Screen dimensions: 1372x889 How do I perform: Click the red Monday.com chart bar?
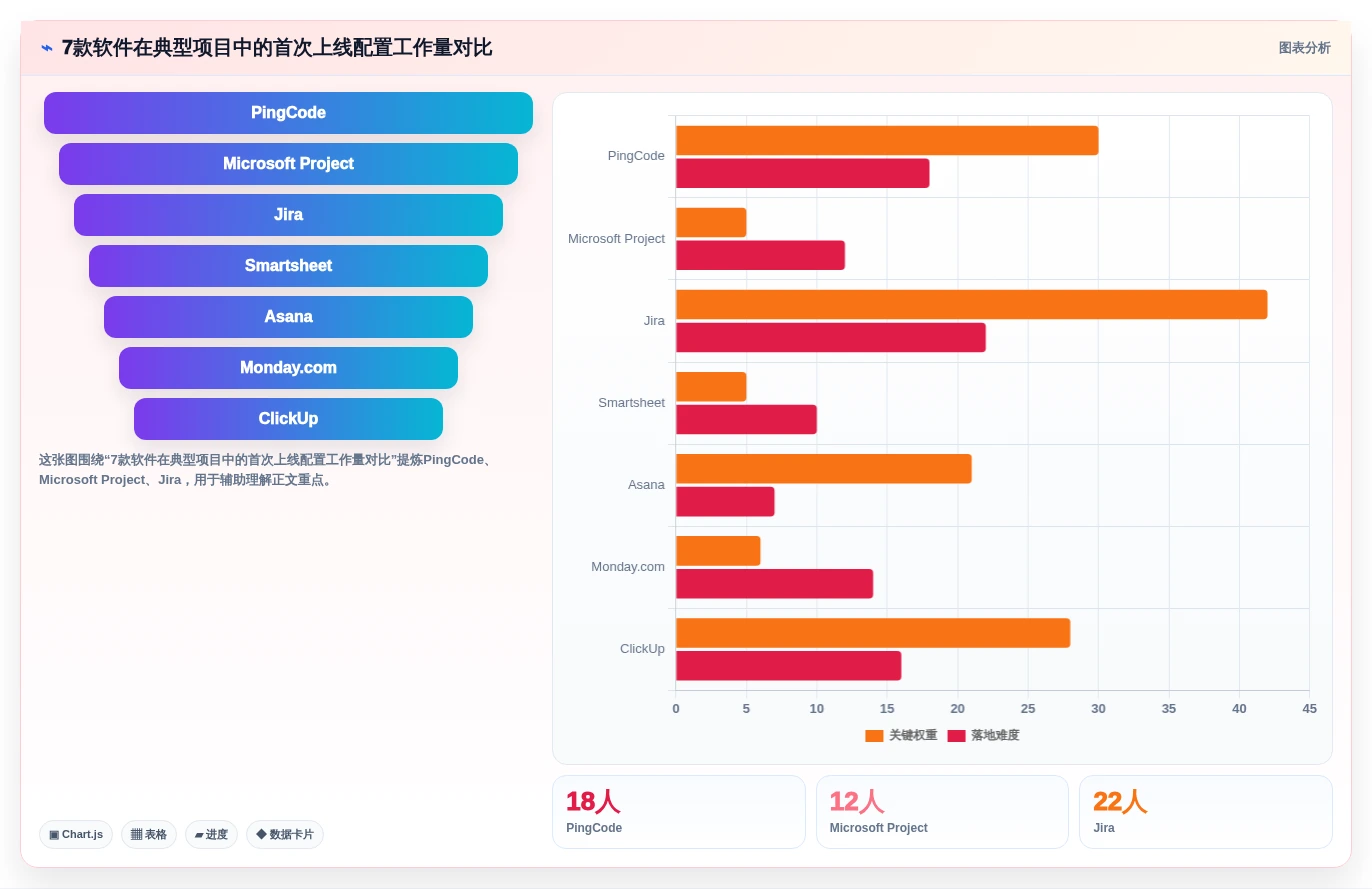pos(774,583)
